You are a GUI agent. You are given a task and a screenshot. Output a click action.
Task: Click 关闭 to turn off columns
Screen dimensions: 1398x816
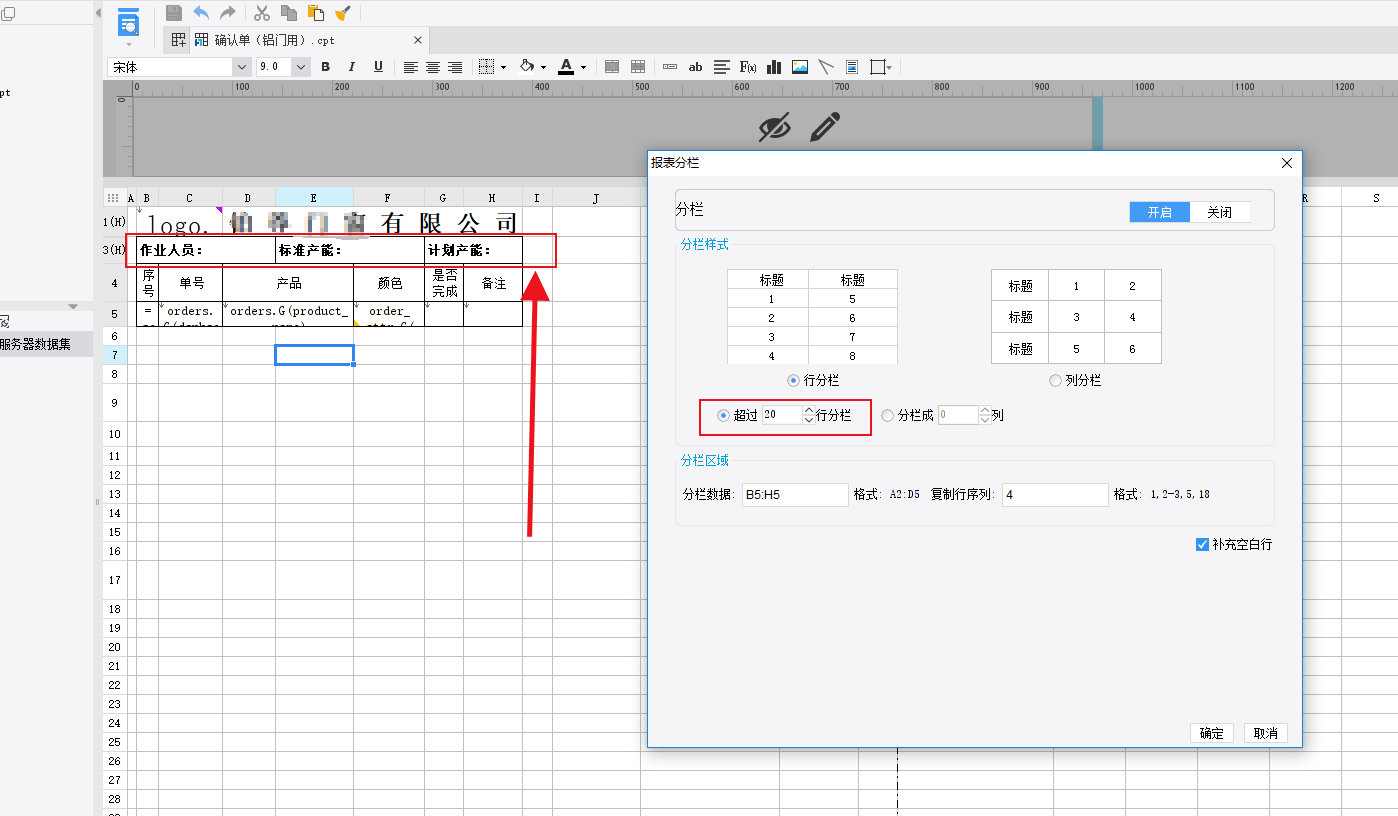tap(1219, 212)
